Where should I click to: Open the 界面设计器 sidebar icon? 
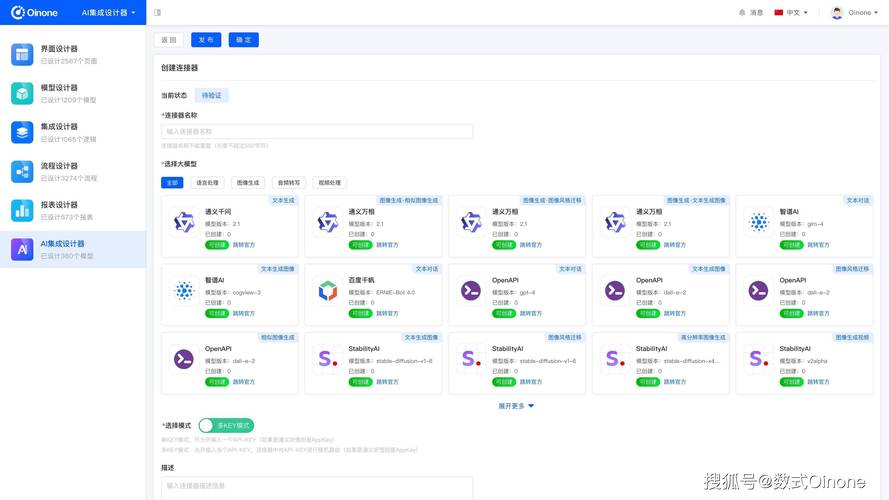click(22, 54)
